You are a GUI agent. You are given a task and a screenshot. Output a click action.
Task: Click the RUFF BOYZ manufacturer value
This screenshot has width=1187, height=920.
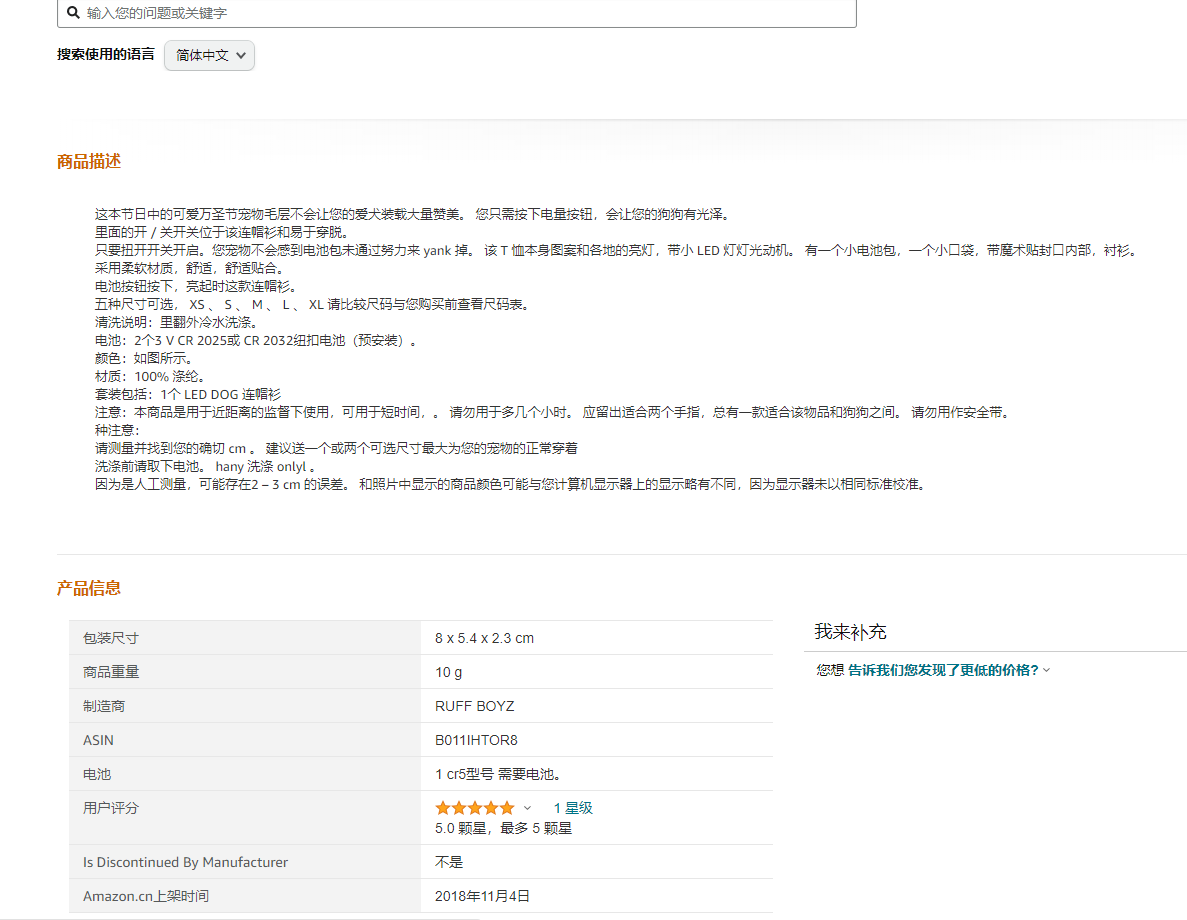(x=475, y=706)
